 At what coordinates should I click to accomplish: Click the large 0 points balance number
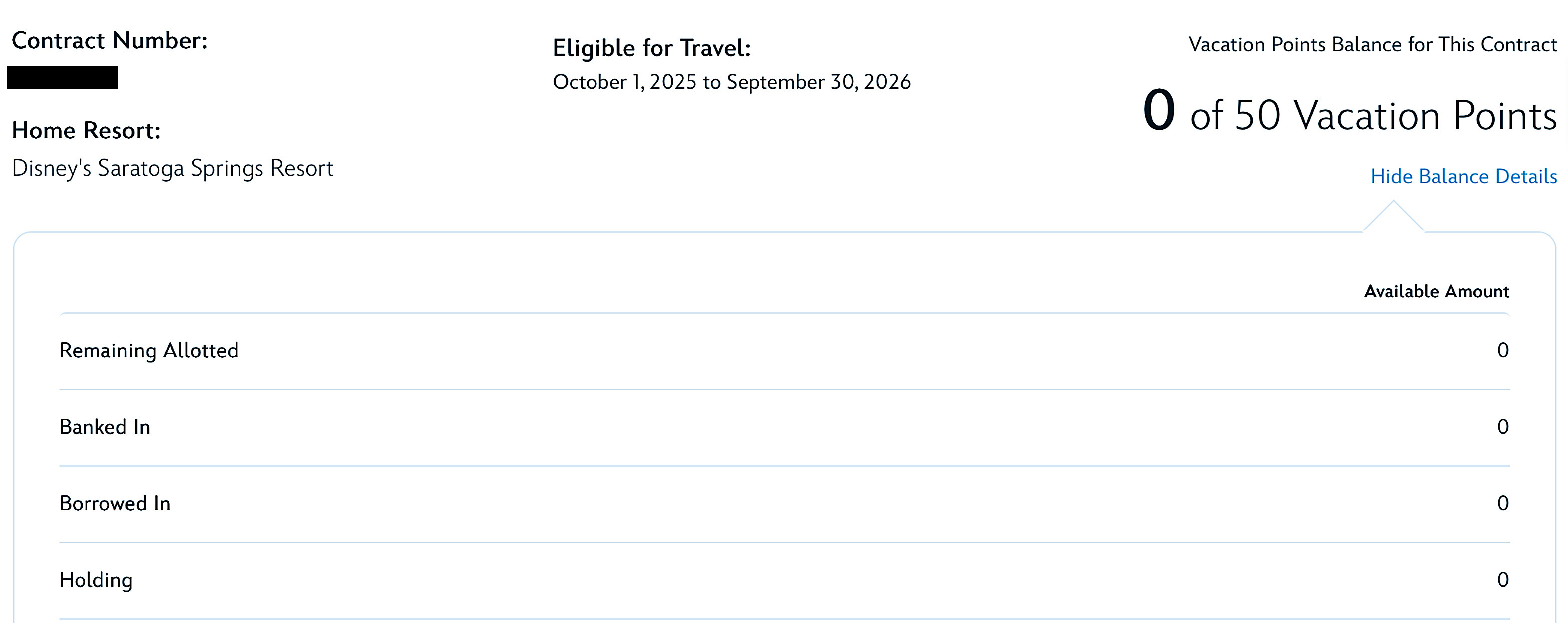pos(1159,110)
